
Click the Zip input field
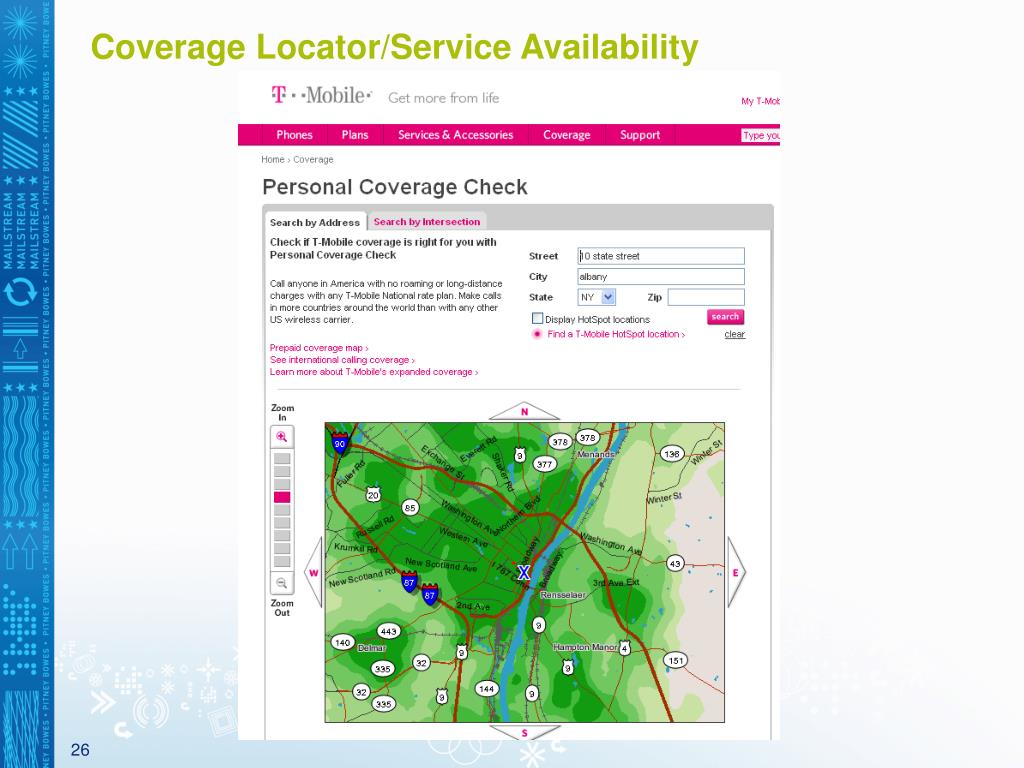[706, 297]
